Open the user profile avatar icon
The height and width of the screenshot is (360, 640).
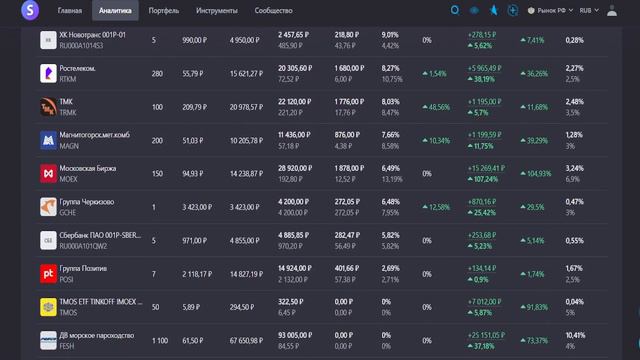click(x=611, y=11)
